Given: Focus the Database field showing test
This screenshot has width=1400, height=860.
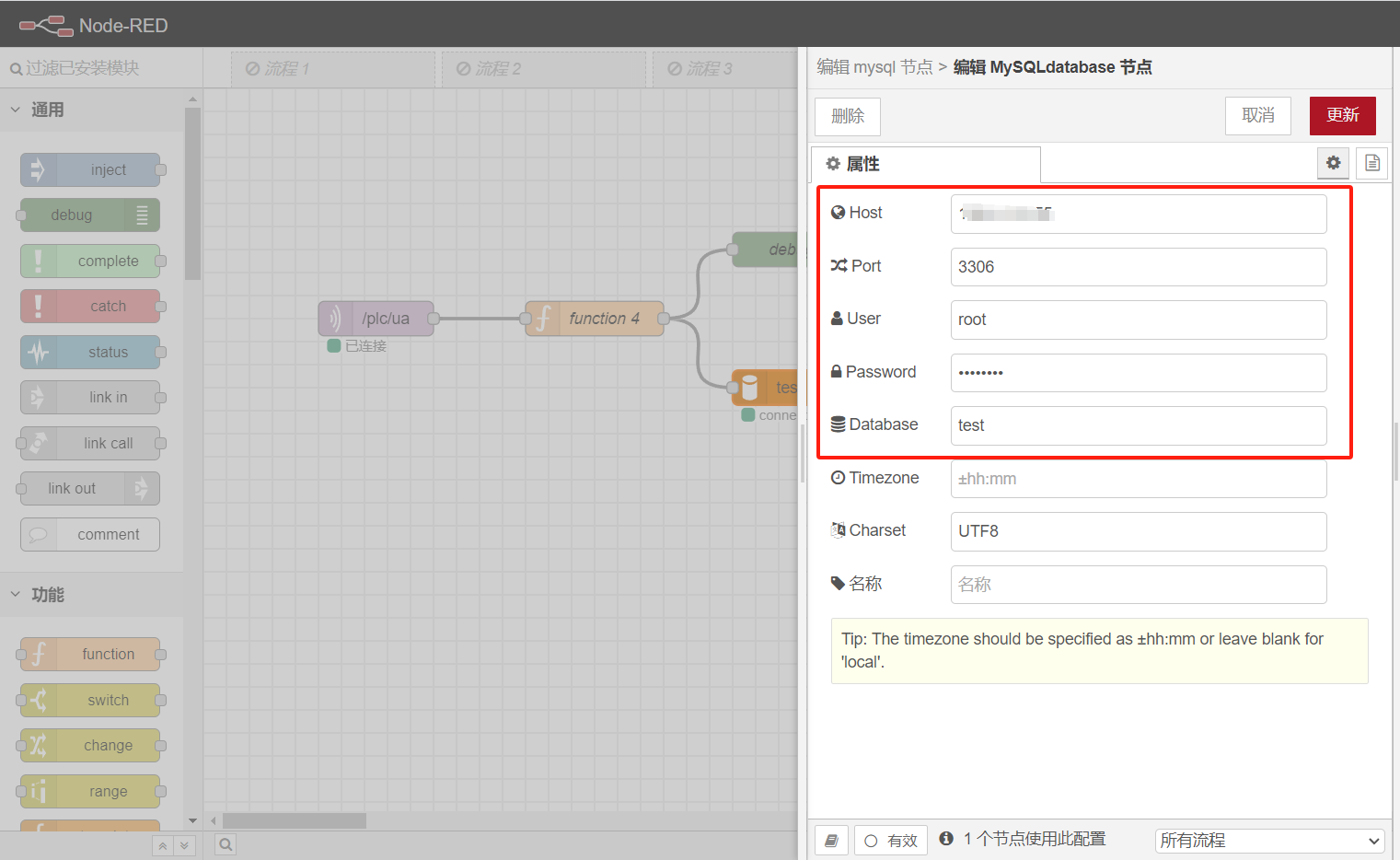Looking at the screenshot, I should tap(1139, 425).
